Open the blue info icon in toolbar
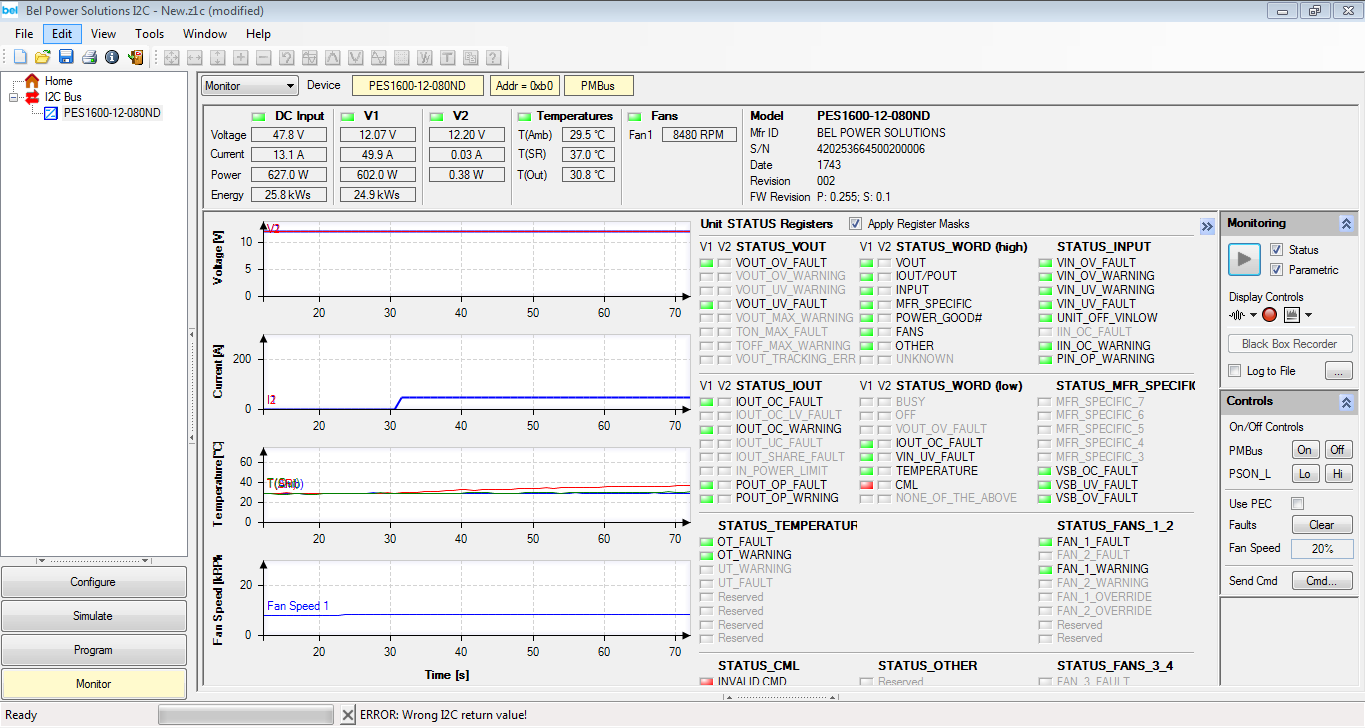Viewport: 1365px width, 728px height. 112,58
